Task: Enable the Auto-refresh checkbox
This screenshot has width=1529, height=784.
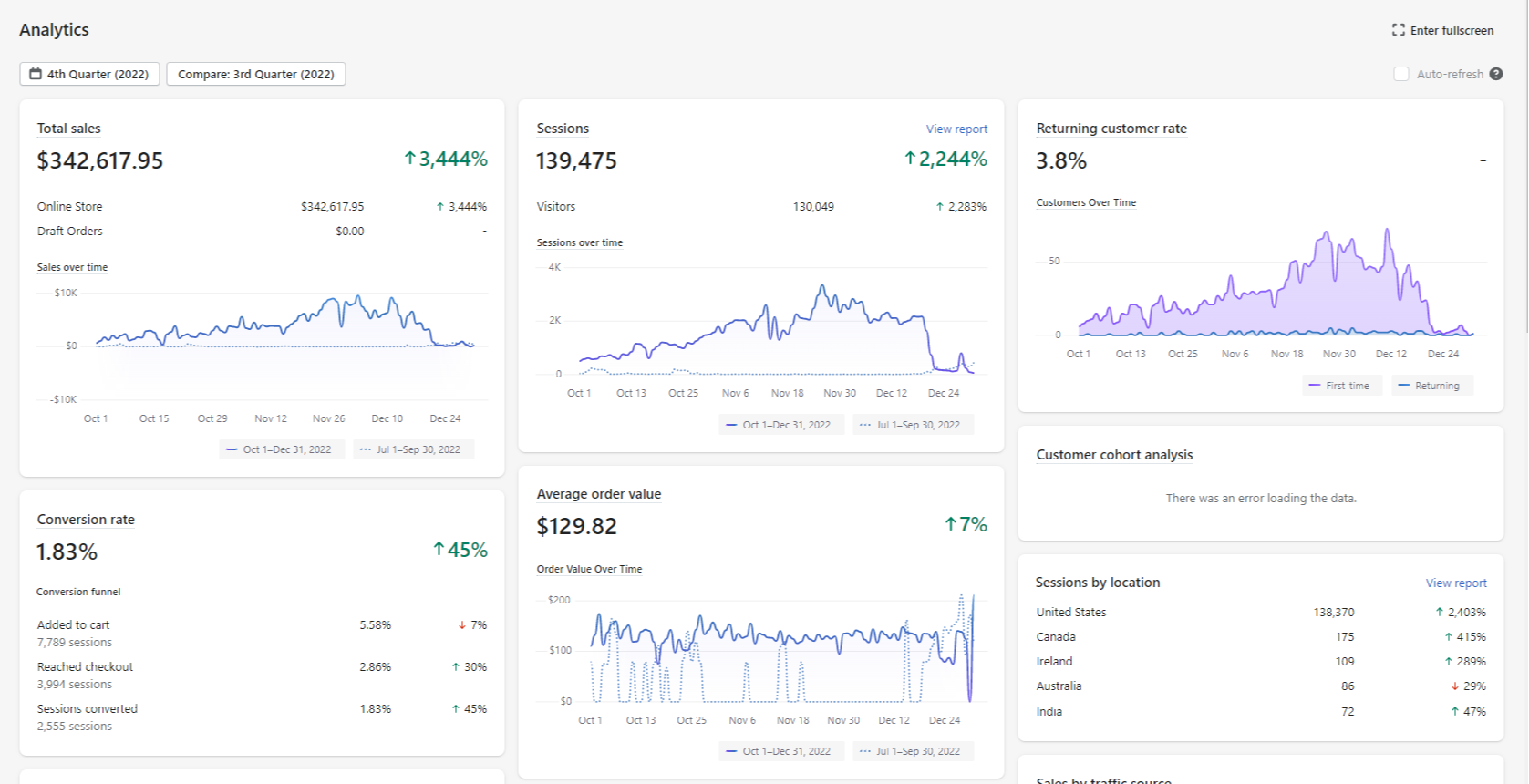Action: (1401, 74)
